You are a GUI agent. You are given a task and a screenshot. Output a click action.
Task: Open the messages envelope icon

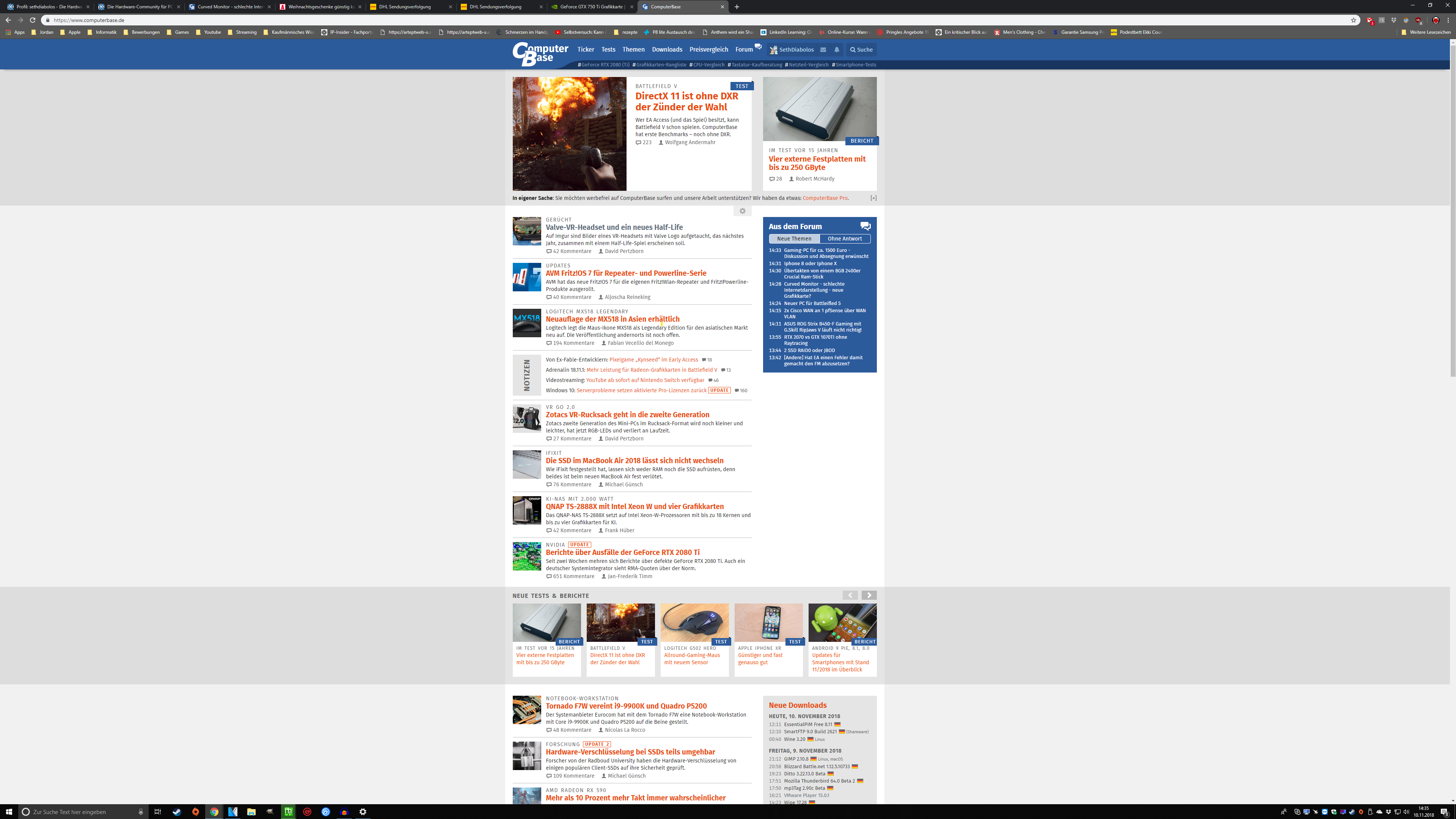(823, 50)
